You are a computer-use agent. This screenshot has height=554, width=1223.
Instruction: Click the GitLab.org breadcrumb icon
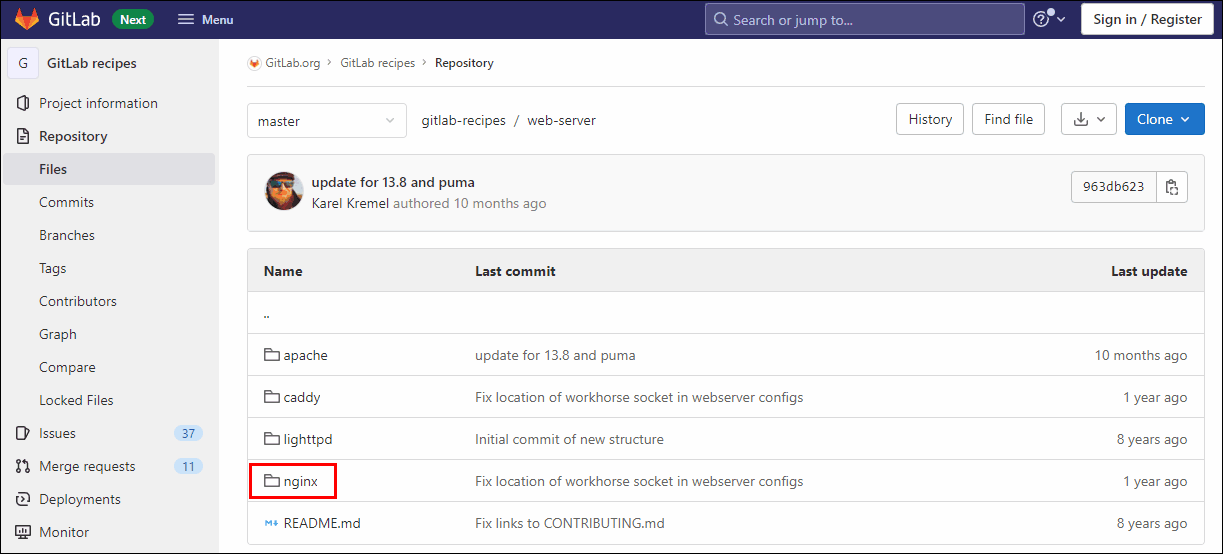(254, 63)
